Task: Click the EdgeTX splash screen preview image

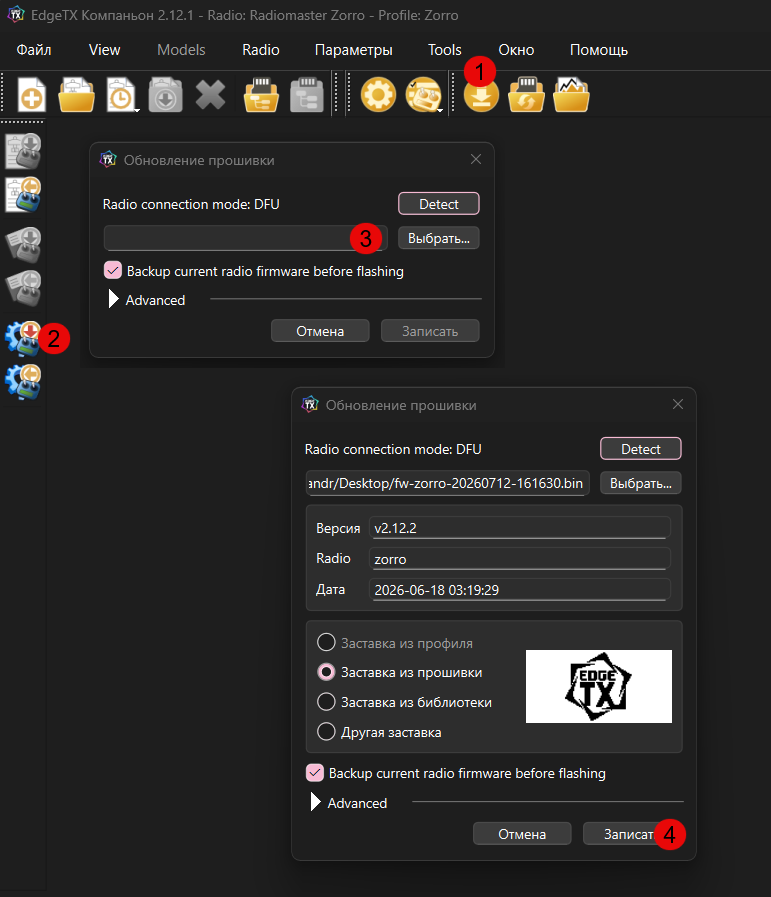Action: (x=598, y=686)
